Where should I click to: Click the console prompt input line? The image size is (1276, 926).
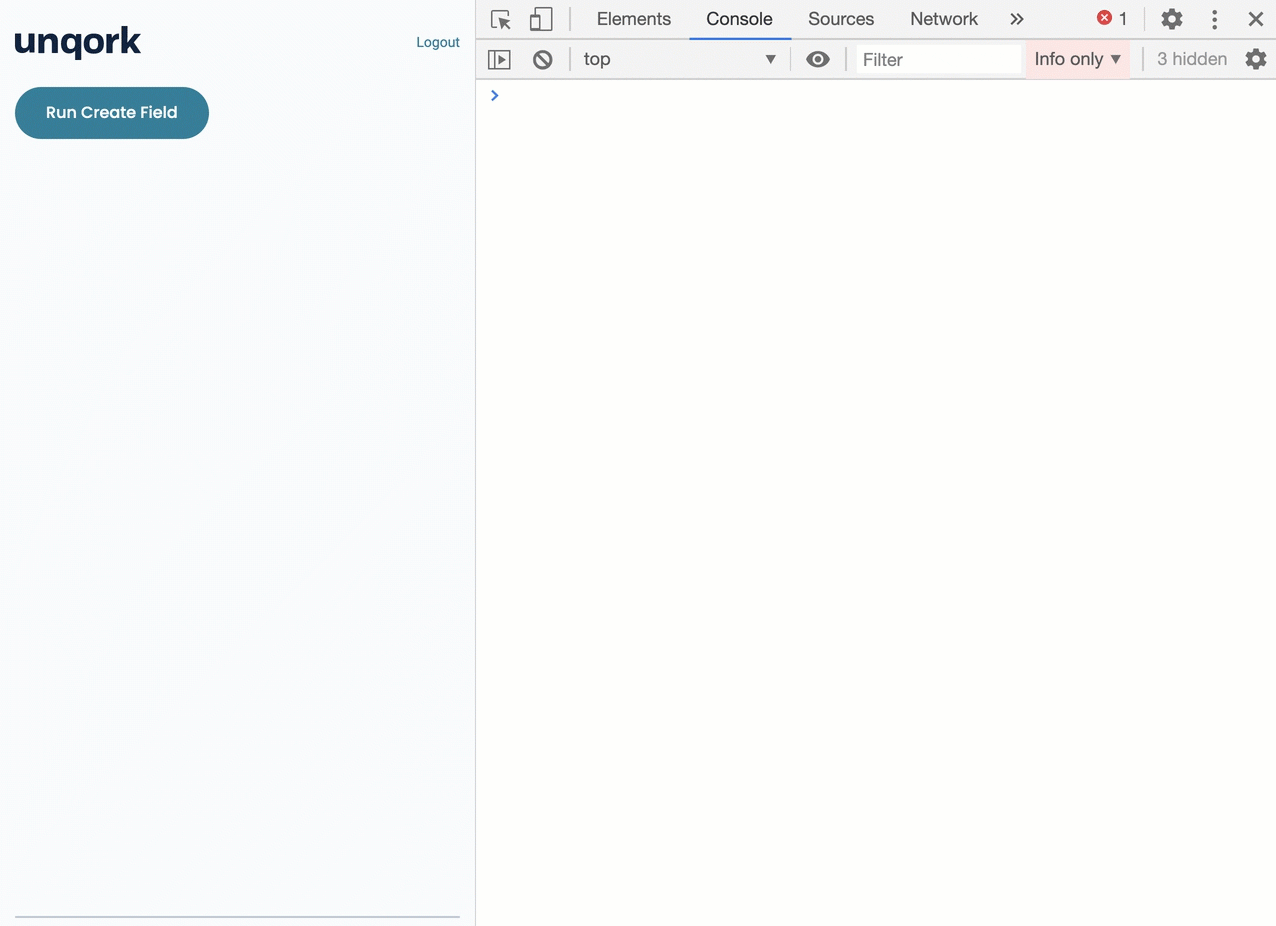coord(876,96)
